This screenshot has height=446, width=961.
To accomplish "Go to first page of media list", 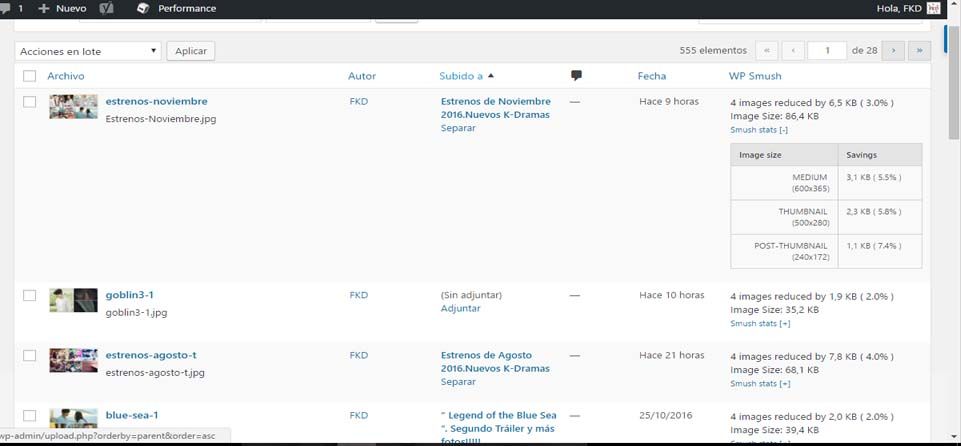I will (767, 51).
